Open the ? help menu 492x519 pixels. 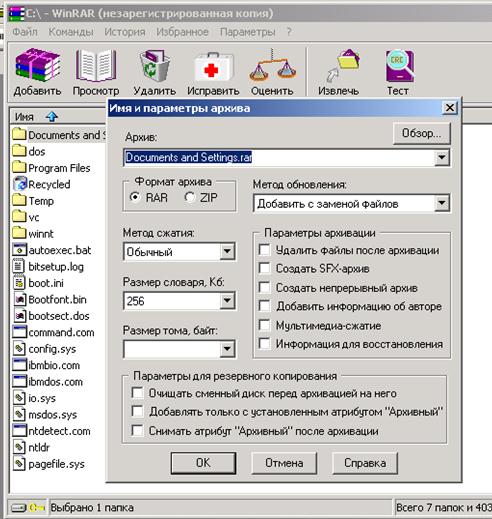point(289,32)
